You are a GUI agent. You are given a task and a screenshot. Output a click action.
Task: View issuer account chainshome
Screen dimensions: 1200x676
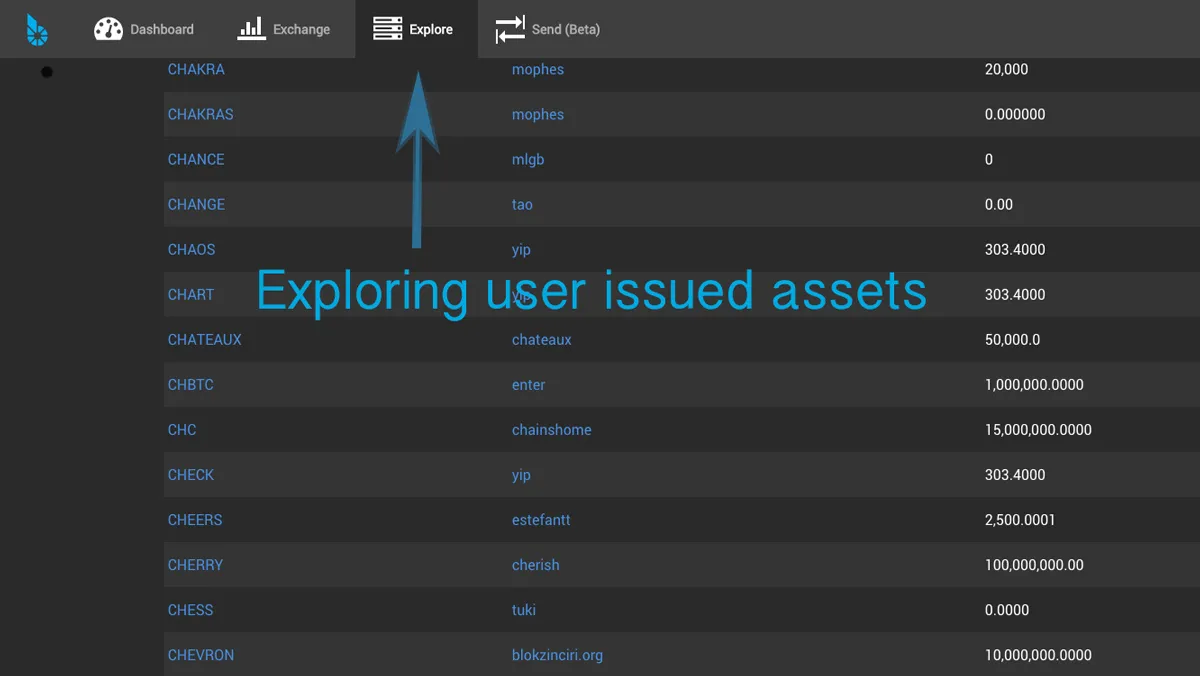click(x=552, y=429)
